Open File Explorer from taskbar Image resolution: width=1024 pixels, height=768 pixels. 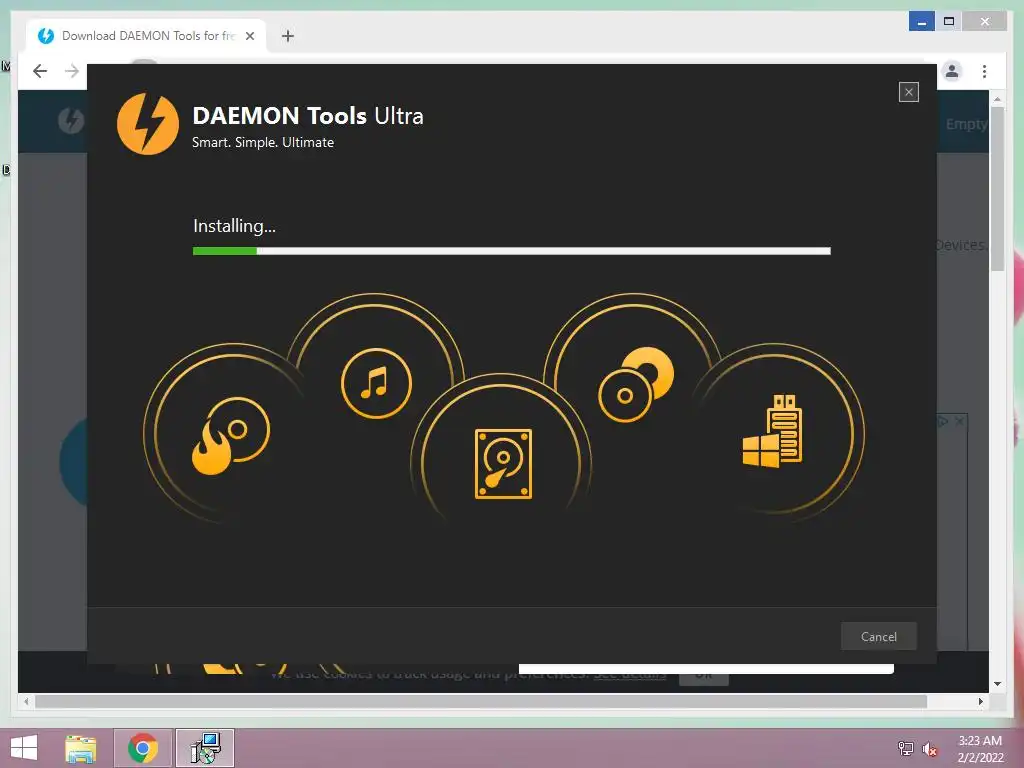pos(81,748)
